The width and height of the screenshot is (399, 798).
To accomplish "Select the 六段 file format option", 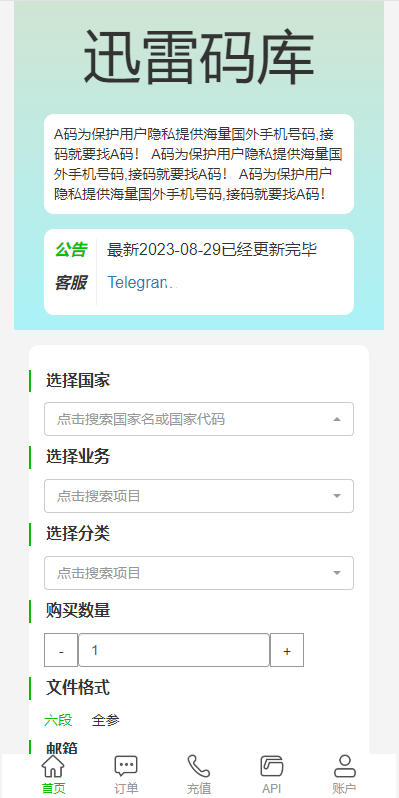I will [x=58, y=720].
